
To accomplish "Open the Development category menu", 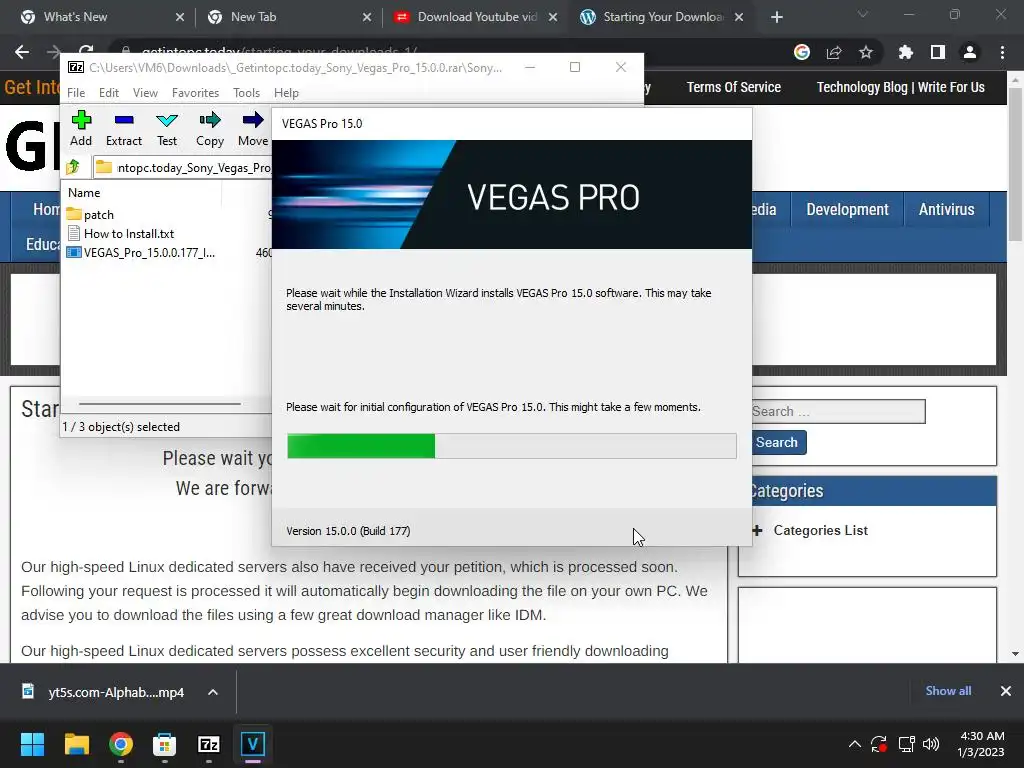I will pos(847,209).
